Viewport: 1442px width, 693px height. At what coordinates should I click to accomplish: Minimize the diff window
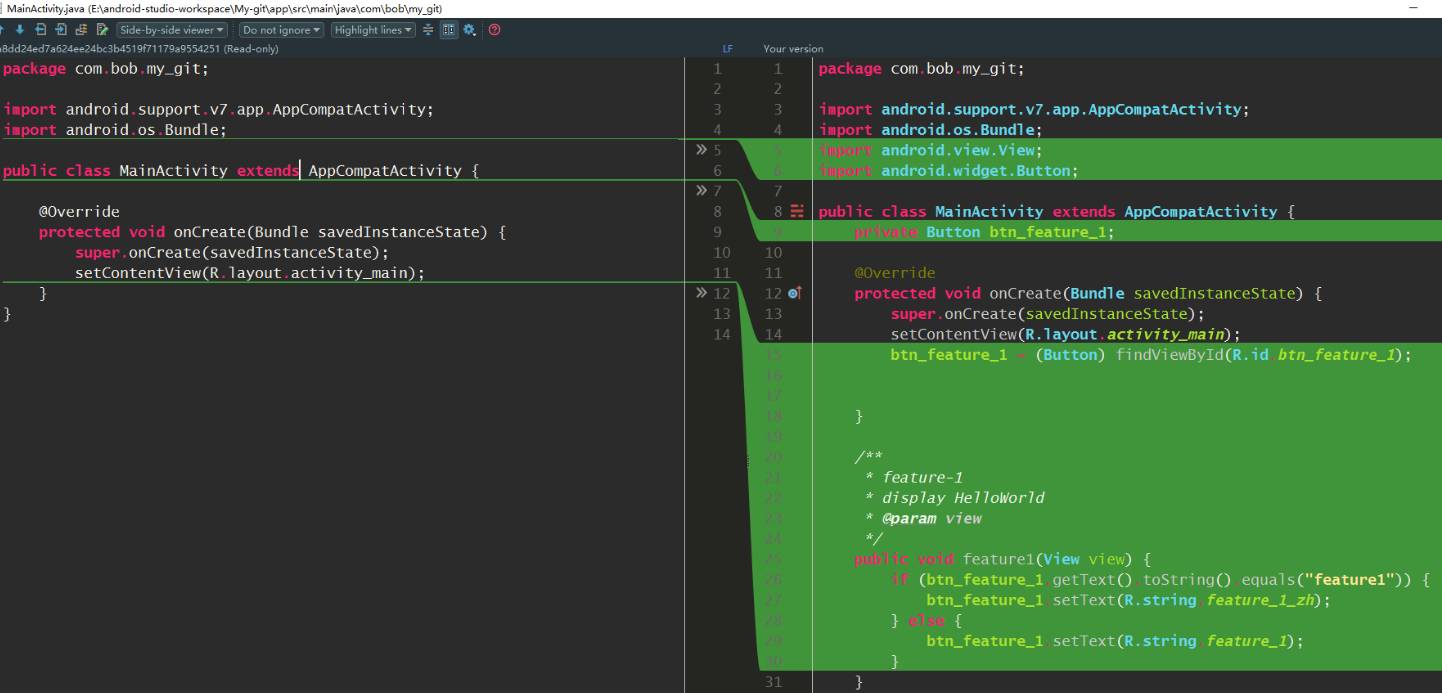pos(1413,8)
